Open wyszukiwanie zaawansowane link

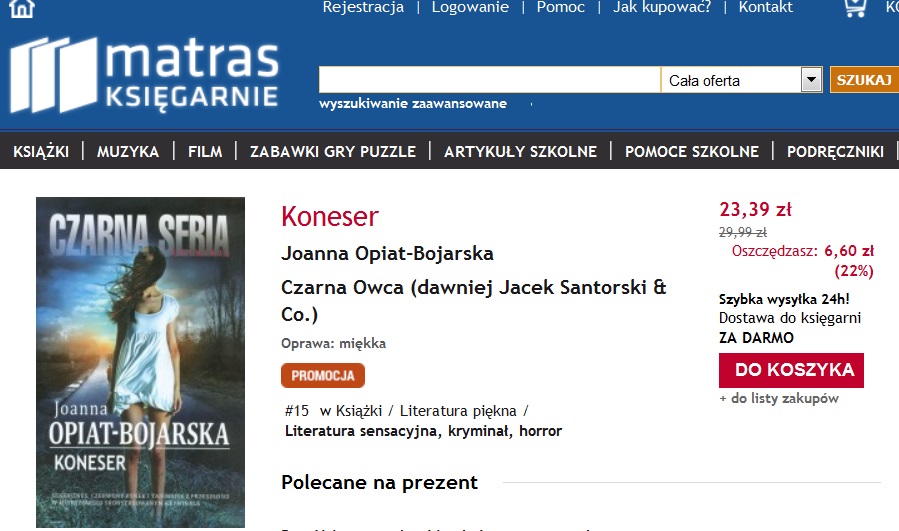tap(413, 104)
